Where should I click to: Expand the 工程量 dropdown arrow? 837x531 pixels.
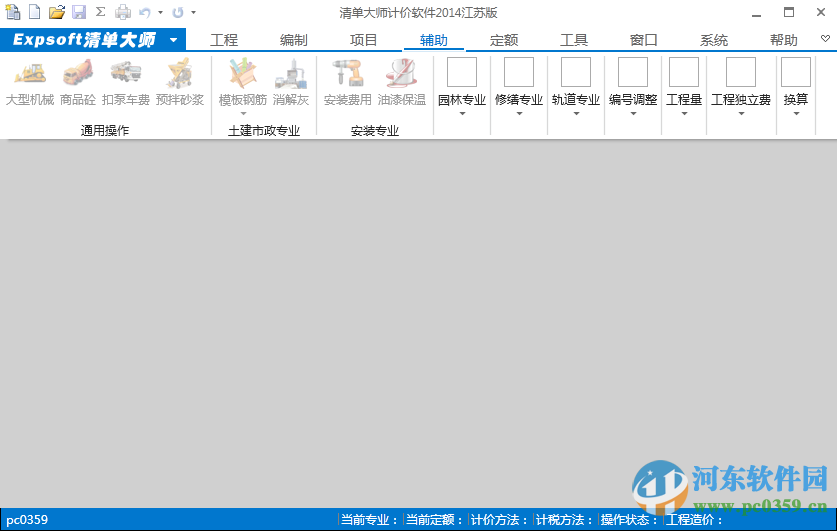[684, 114]
